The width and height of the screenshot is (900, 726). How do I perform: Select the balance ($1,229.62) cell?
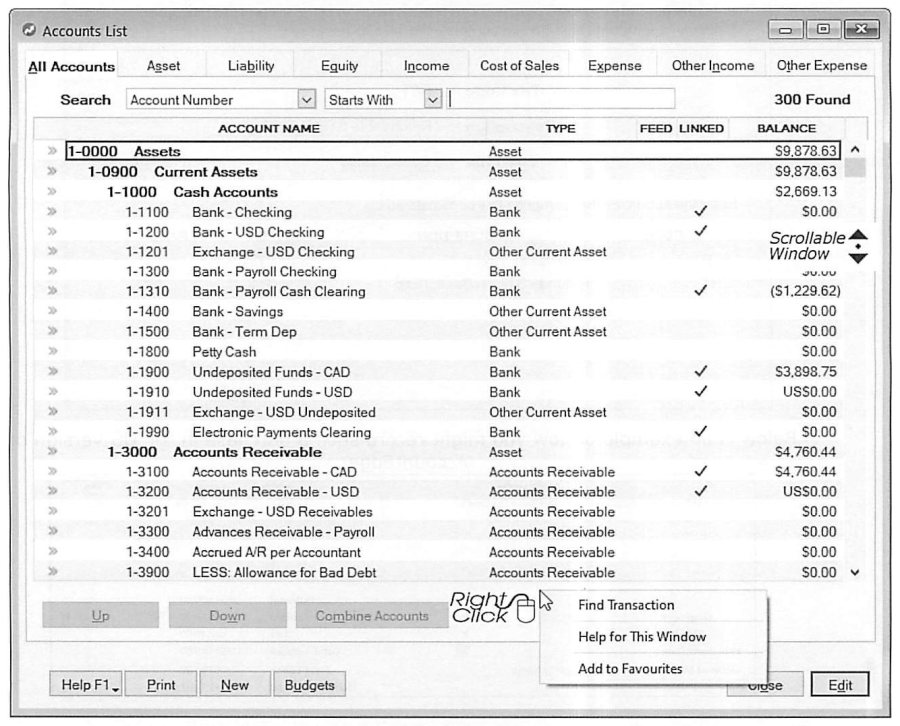805,291
